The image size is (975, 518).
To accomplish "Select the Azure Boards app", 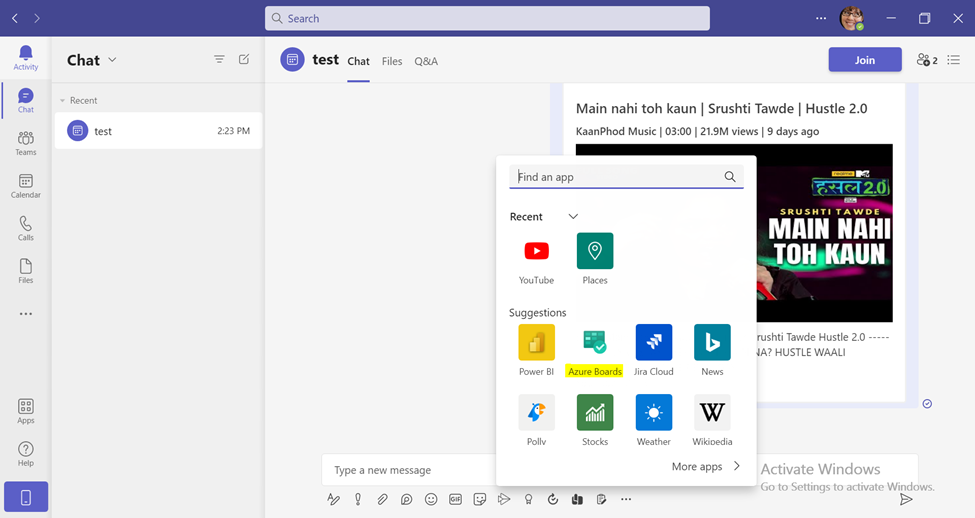I will [x=595, y=351].
